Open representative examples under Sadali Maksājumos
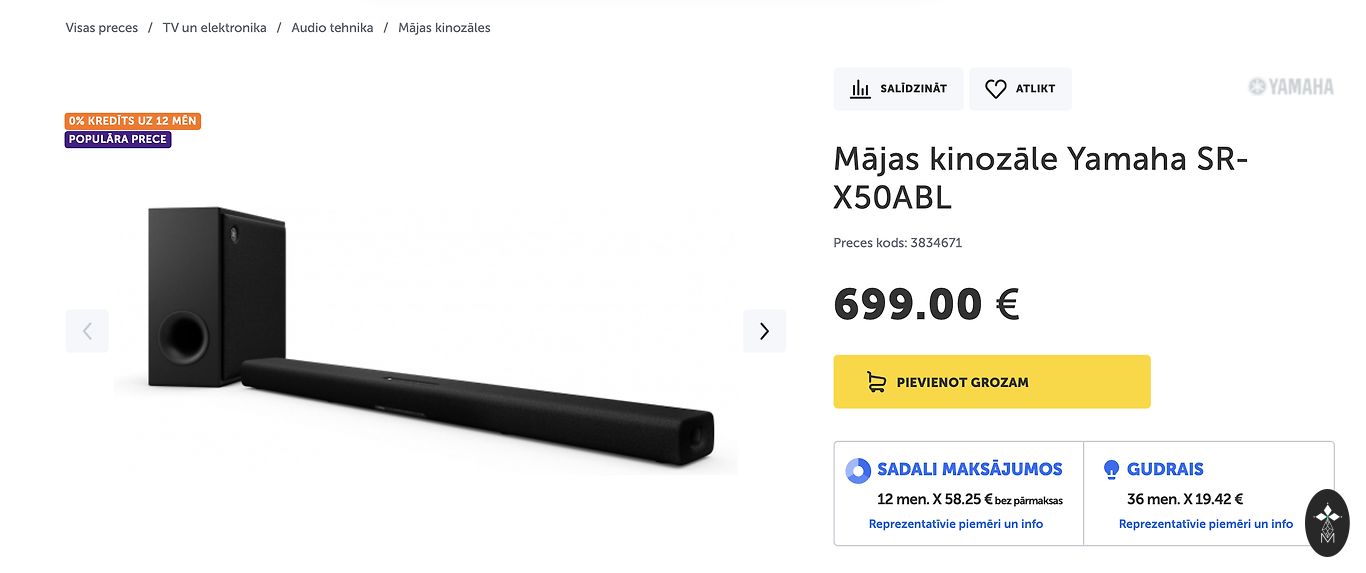 coord(955,524)
